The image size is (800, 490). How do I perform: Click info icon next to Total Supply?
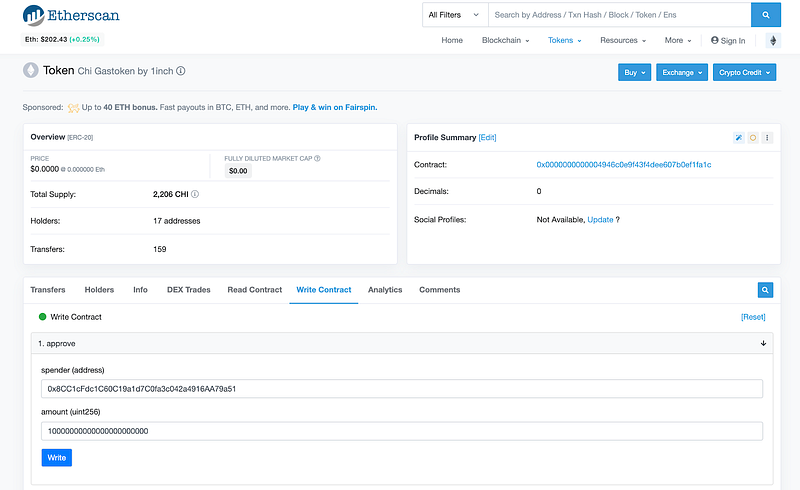pos(195,194)
